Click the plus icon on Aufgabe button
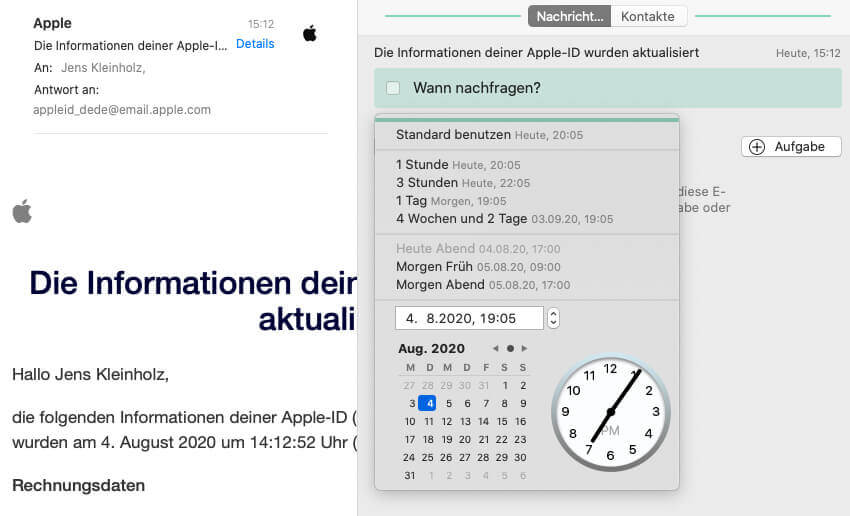The height and width of the screenshot is (516, 850). (x=757, y=147)
